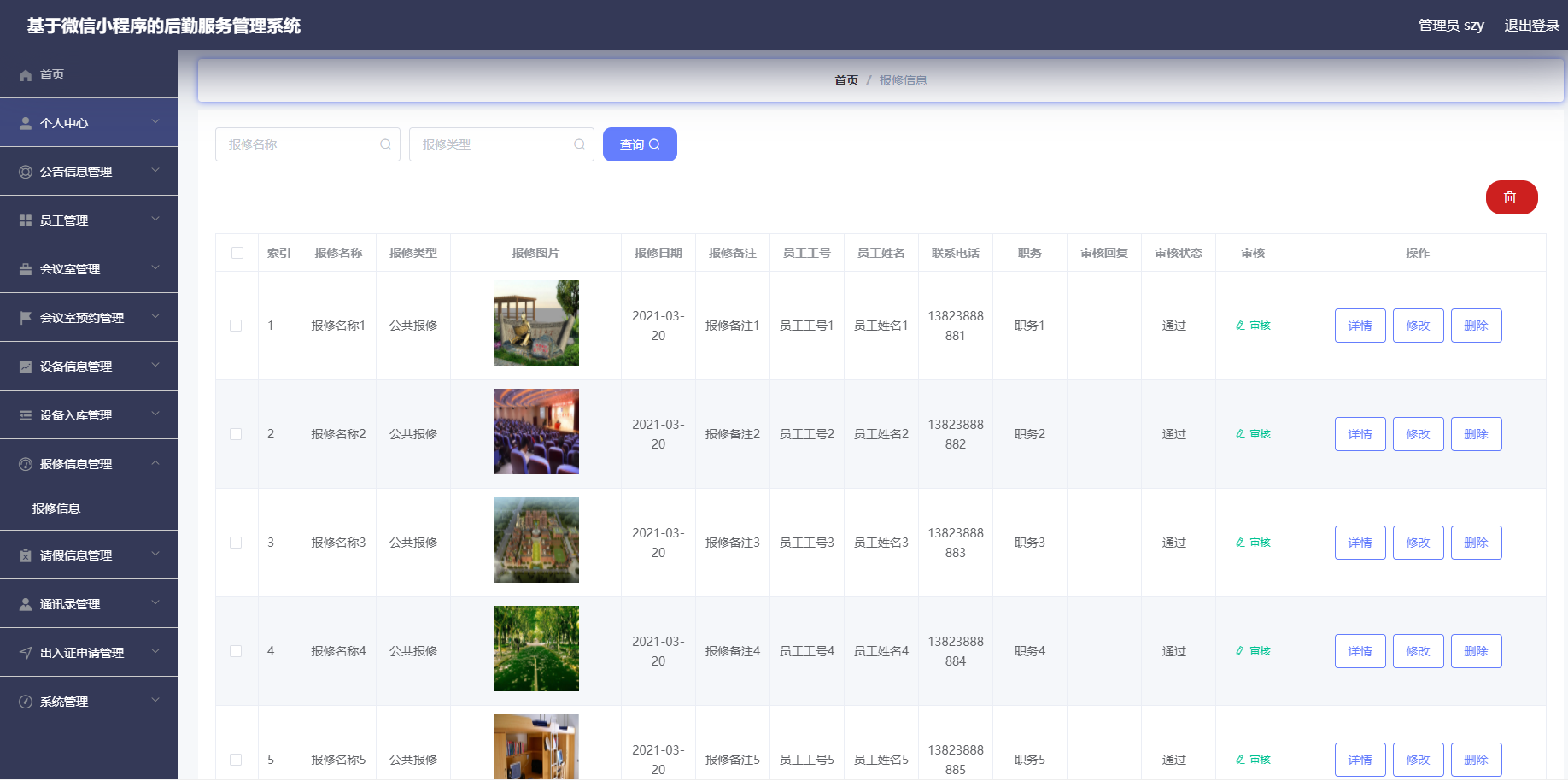Image resolution: width=1568 pixels, height=781 pixels.
Task: Open 详情 for row 报修名称4
Action: [x=1360, y=651]
